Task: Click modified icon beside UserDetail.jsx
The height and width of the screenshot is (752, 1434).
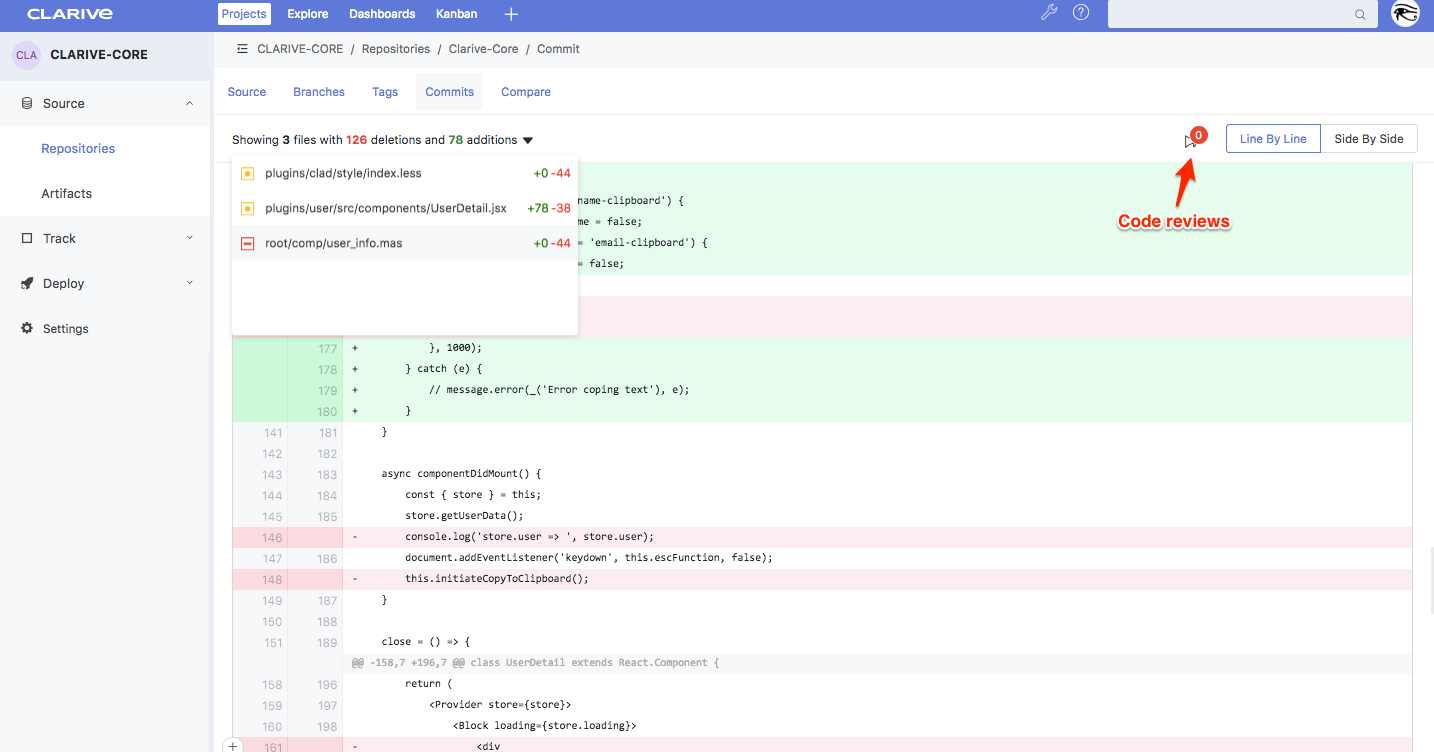Action: click(248, 209)
